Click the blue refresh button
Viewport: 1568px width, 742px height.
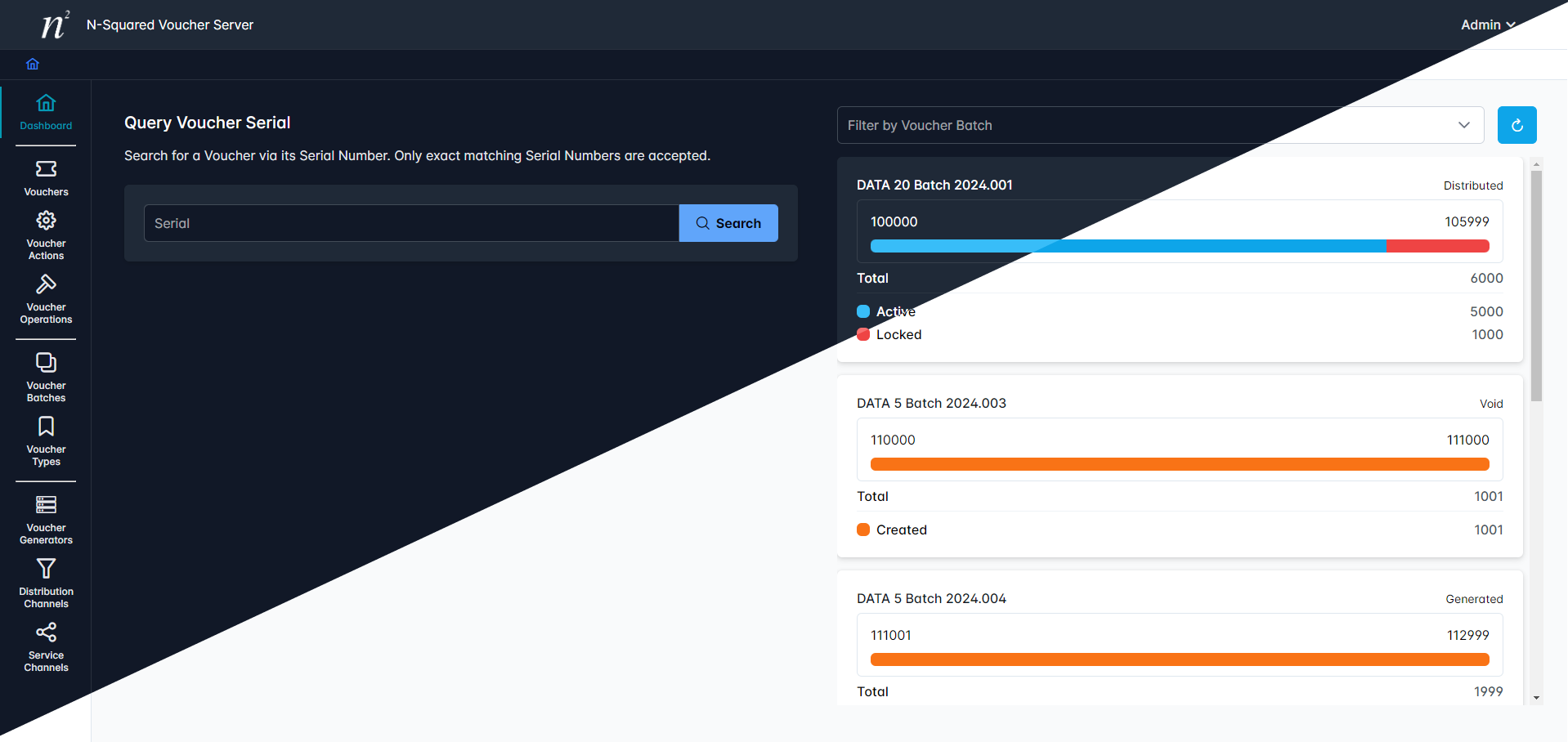pyautogui.click(x=1516, y=125)
